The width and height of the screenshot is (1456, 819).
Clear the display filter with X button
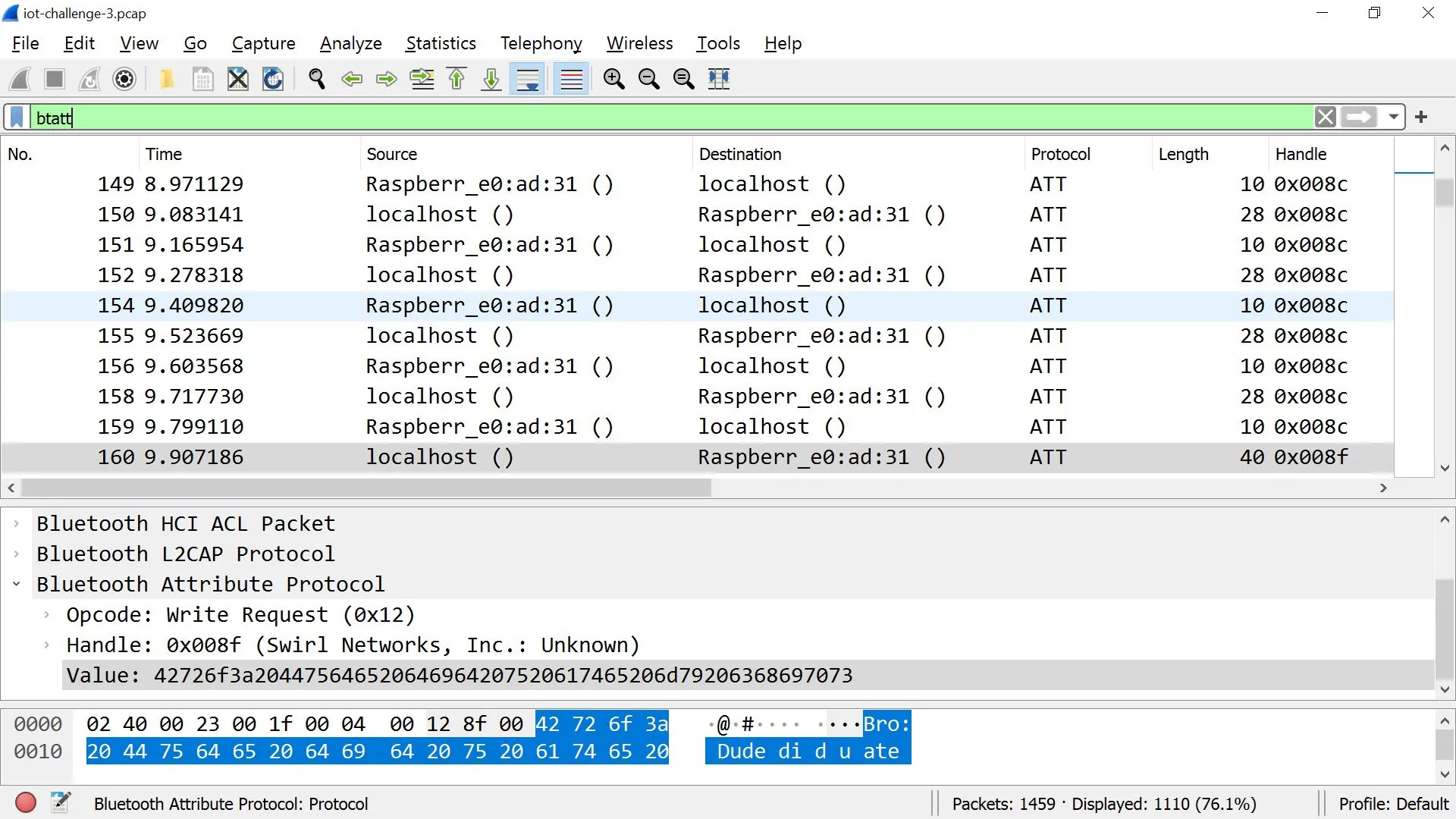click(1325, 118)
